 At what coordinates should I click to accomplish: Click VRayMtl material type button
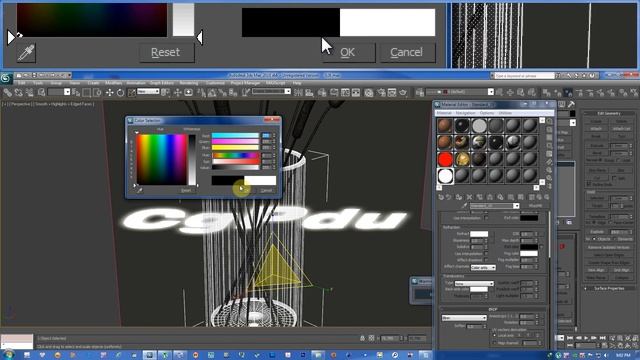[536, 206]
